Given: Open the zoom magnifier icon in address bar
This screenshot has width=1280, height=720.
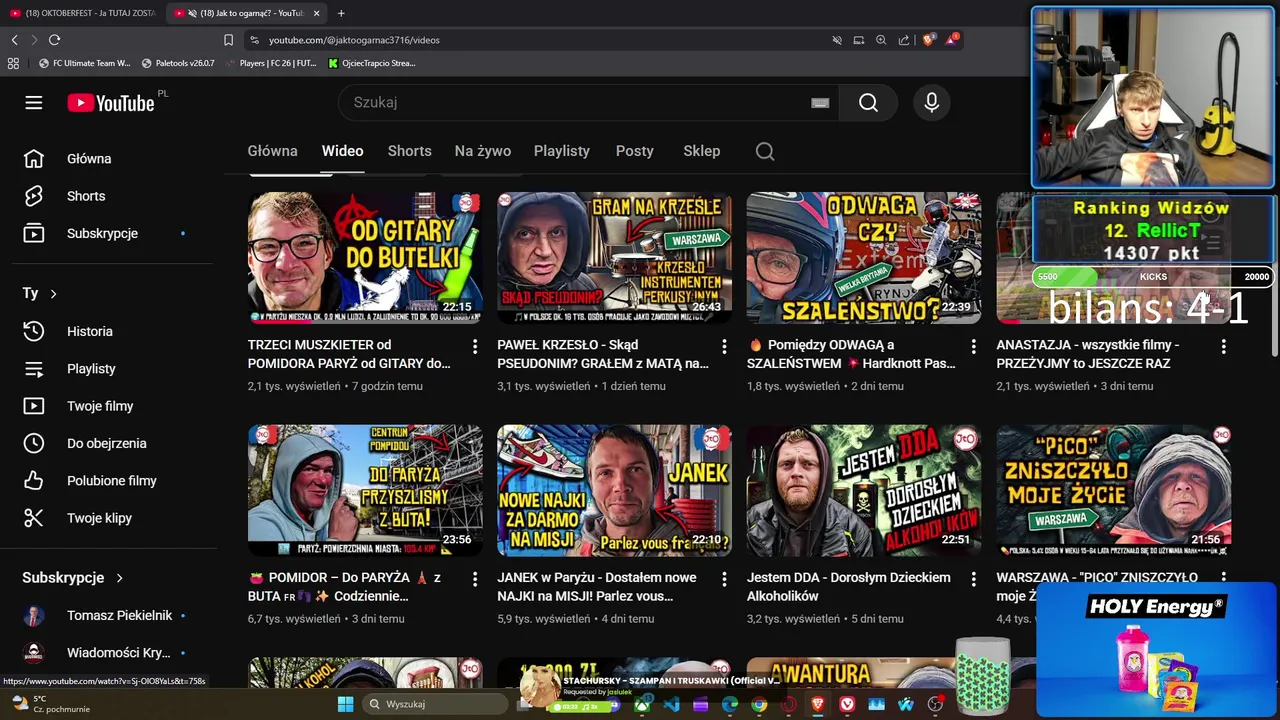Looking at the screenshot, I should [881, 40].
